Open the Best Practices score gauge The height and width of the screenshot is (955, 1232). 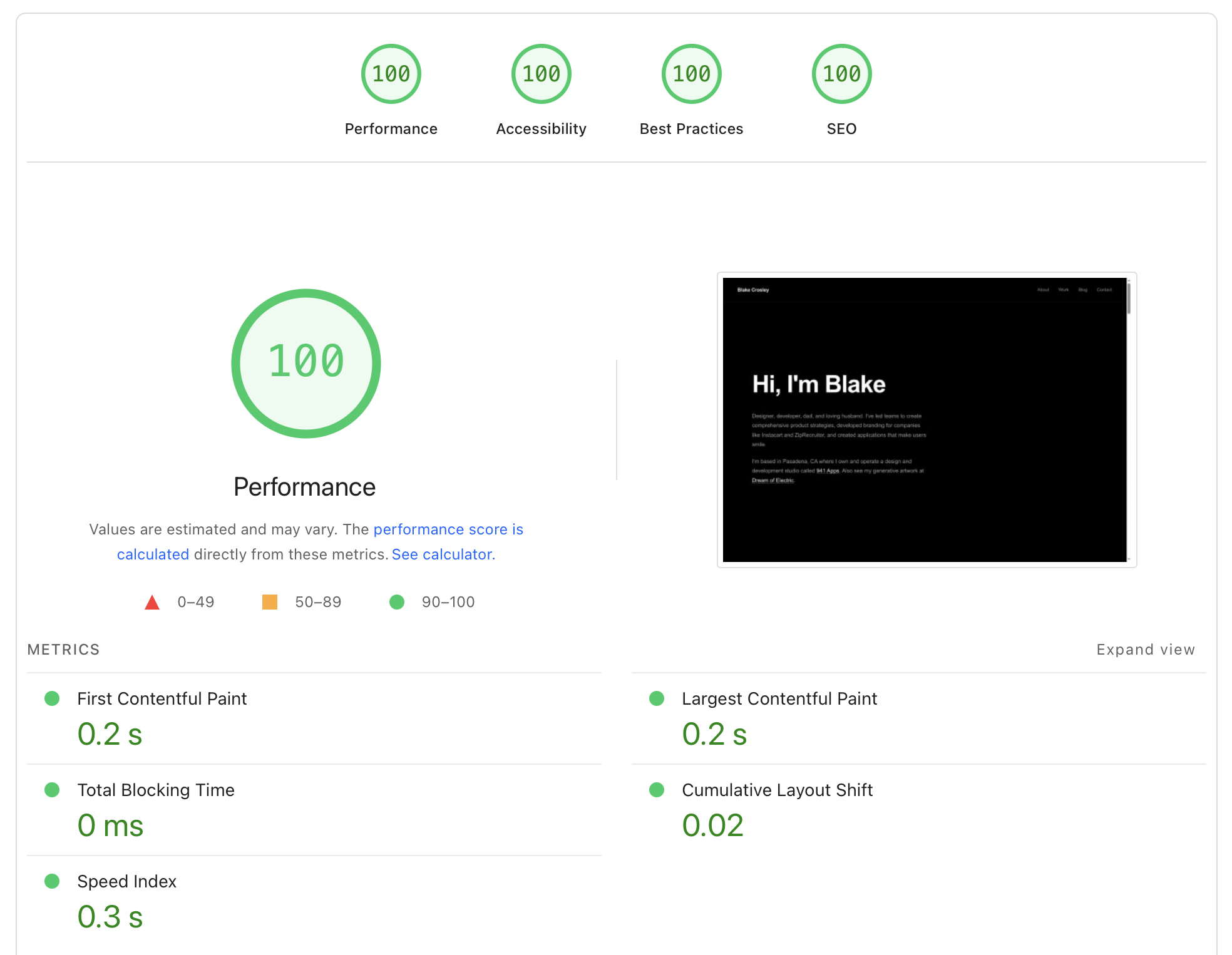[691, 73]
